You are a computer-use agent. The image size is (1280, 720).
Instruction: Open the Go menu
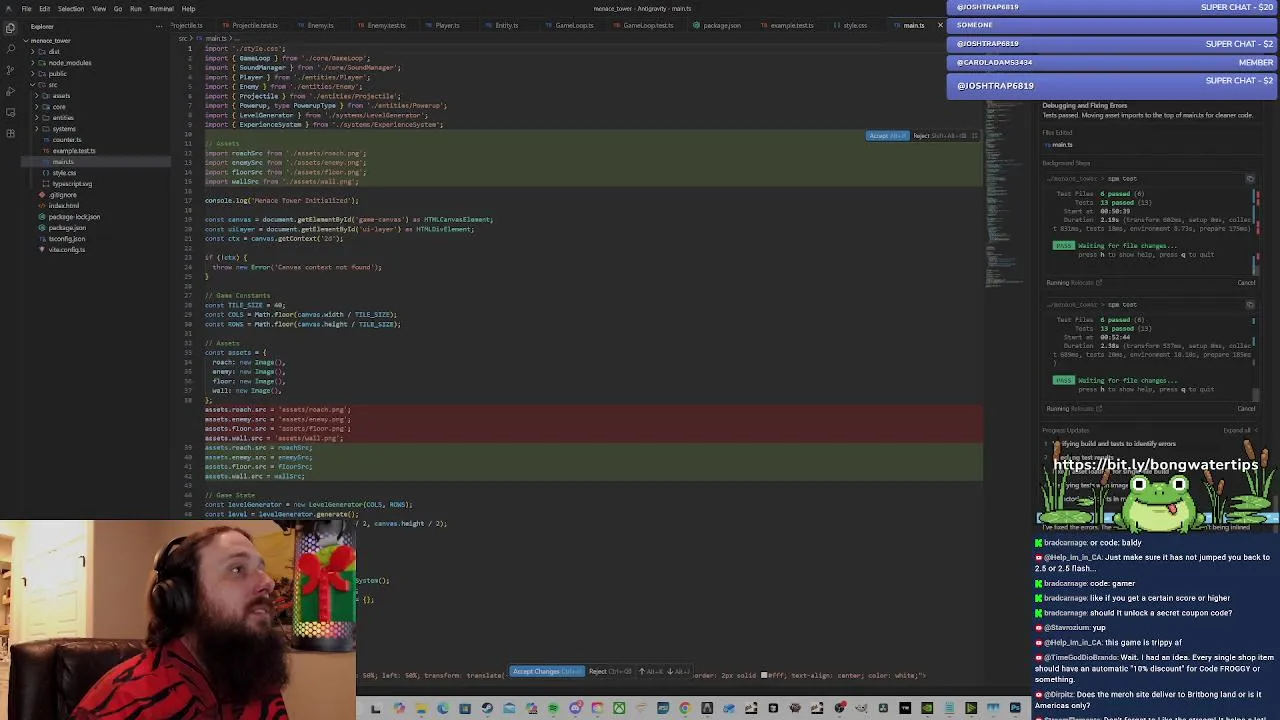point(118,9)
